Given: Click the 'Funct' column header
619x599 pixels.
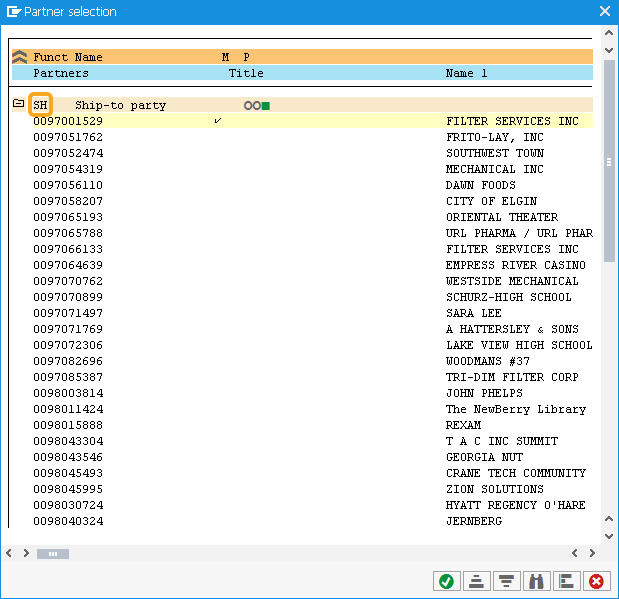Looking at the screenshot, I should [50, 57].
